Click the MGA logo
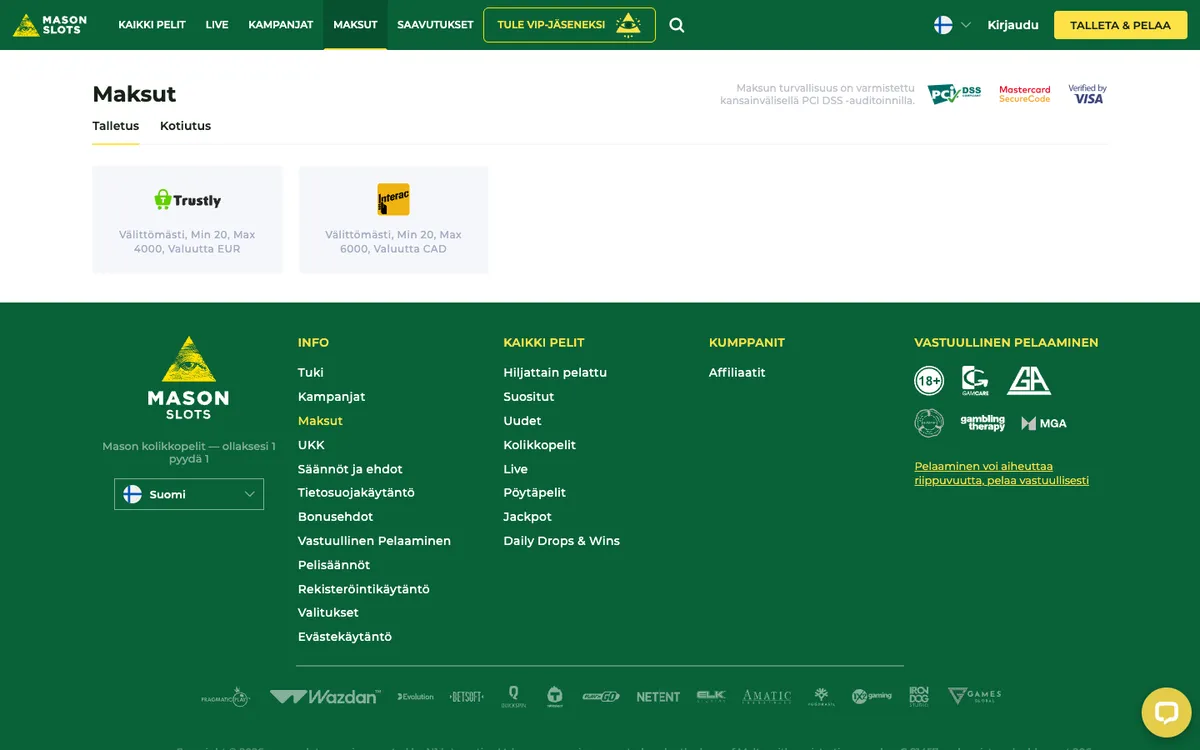1200x750 pixels. coord(1044,423)
